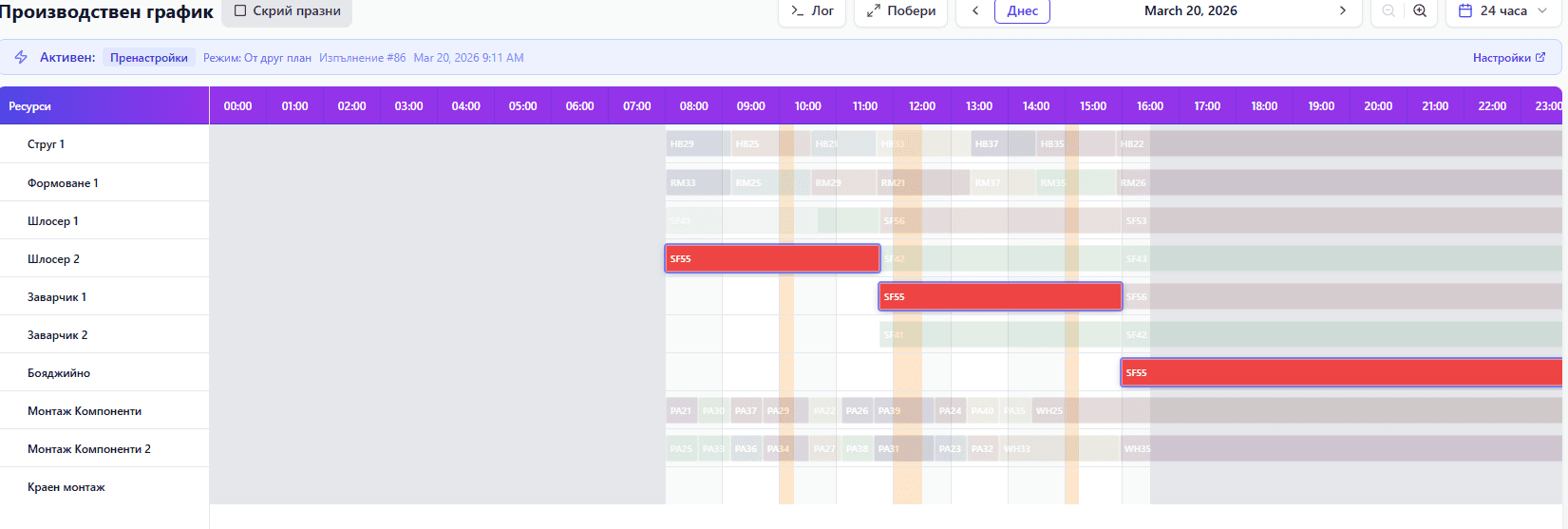
Task: Click the zoom in magnifier icon
Action: 1420,11
